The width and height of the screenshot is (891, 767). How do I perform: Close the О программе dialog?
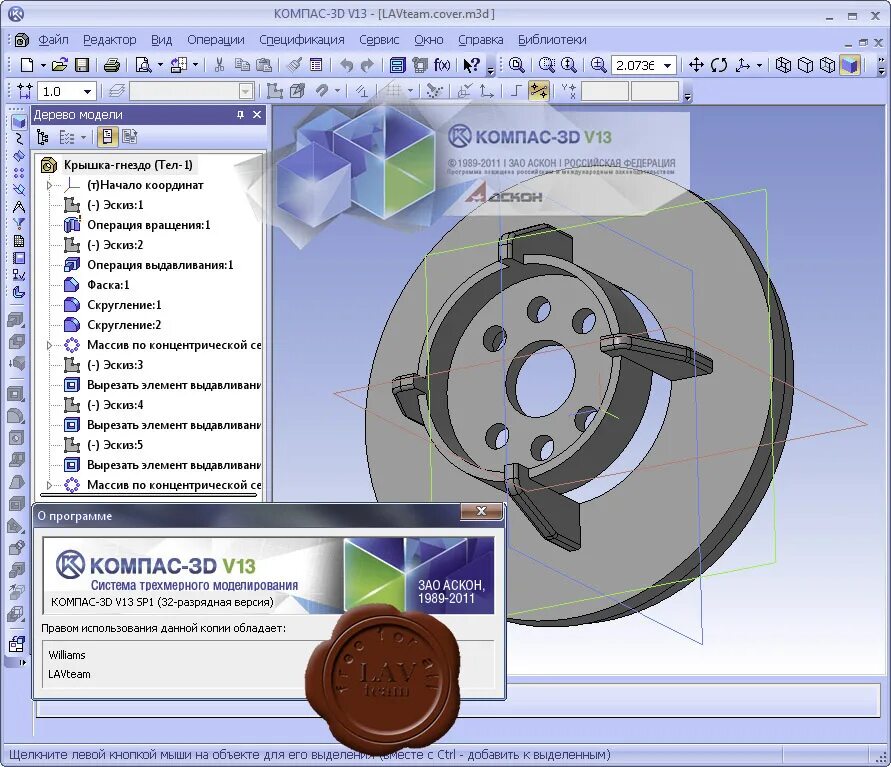[481, 511]
